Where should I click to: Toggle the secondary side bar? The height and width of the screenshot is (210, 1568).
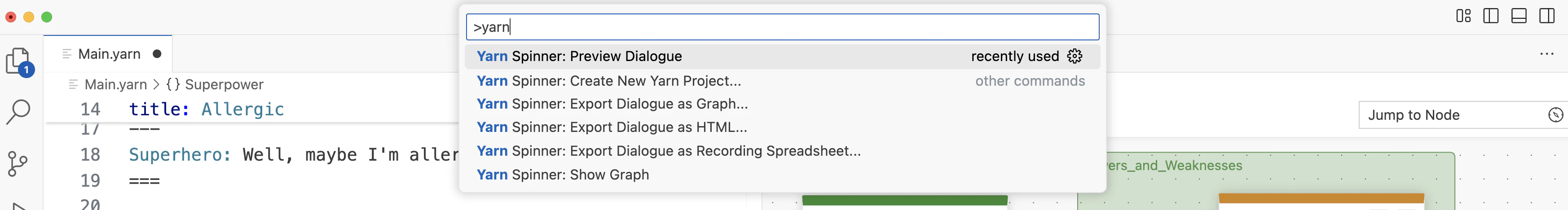click(1547, 17)
